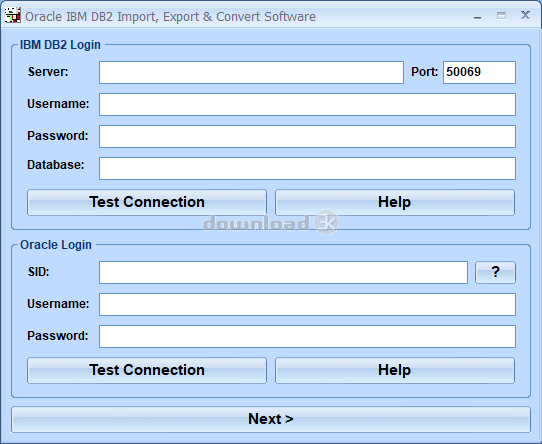Close the Oracle IBM DB2 window
The height and width of the screenshot is (444, 542).
[x=525, y=15]
